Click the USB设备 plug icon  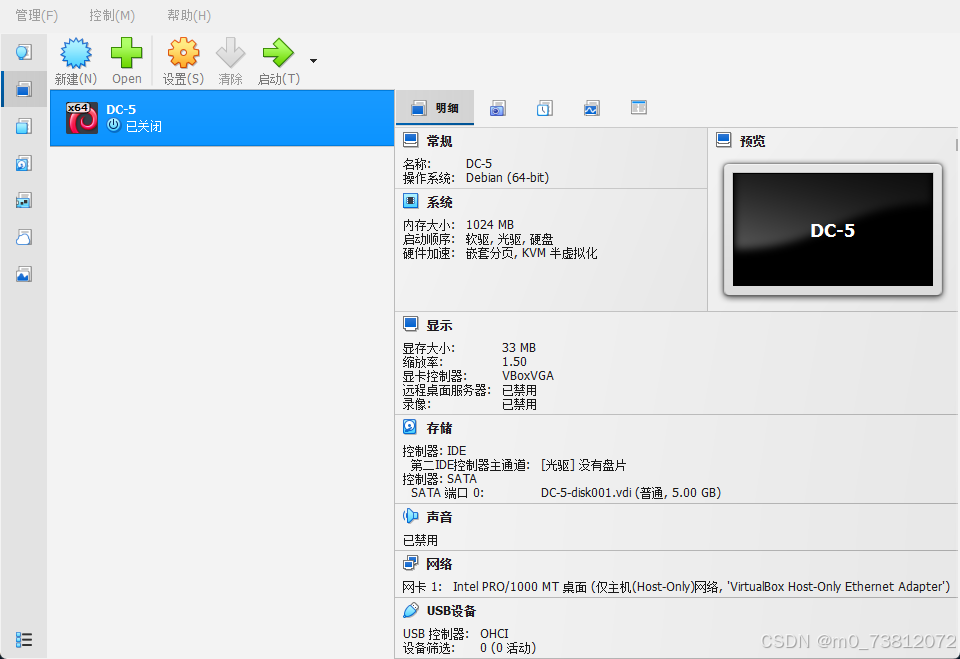(x=410, y=610)
